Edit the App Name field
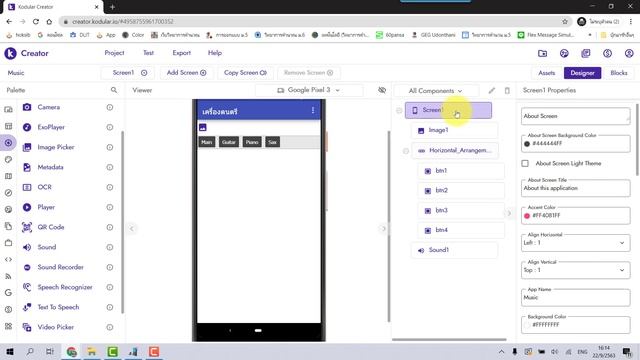This screenshot has width=640, height=360. [x=576, y=298]
